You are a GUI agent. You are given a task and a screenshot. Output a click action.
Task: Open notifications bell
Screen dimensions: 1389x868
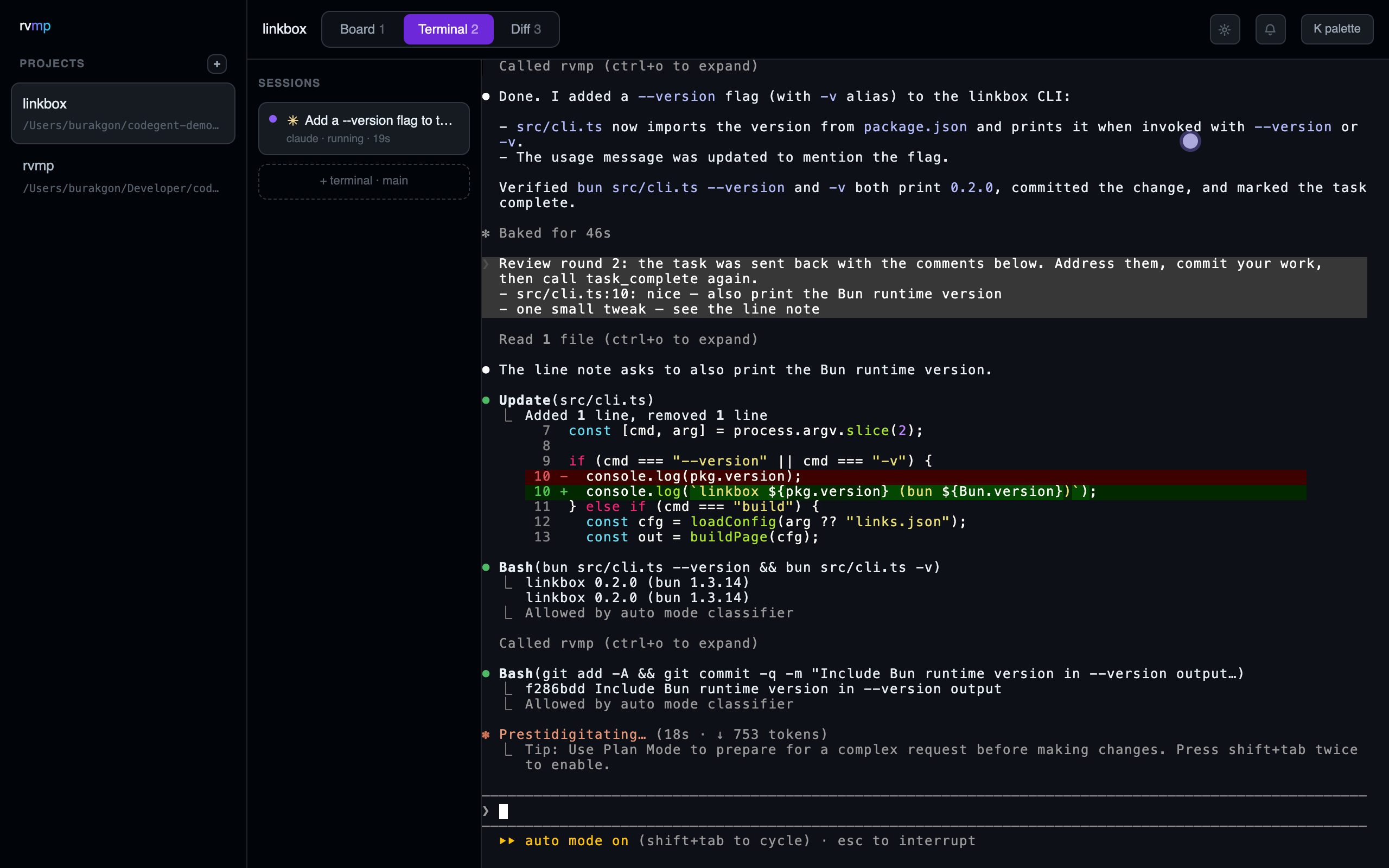1270,29
